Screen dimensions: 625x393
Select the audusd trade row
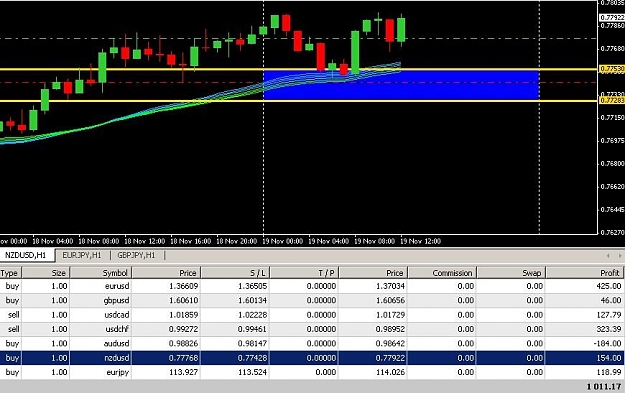tap(312, 343)
